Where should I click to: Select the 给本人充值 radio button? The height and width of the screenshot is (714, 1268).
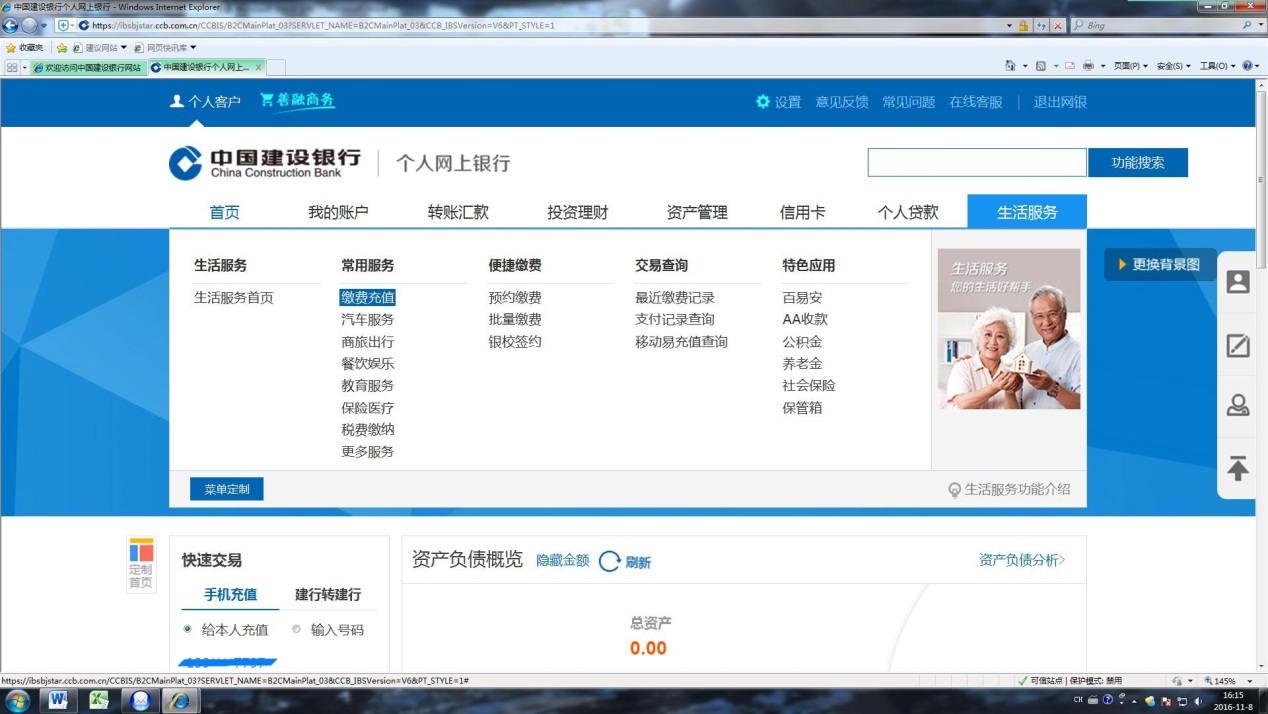tap(187, 629)
